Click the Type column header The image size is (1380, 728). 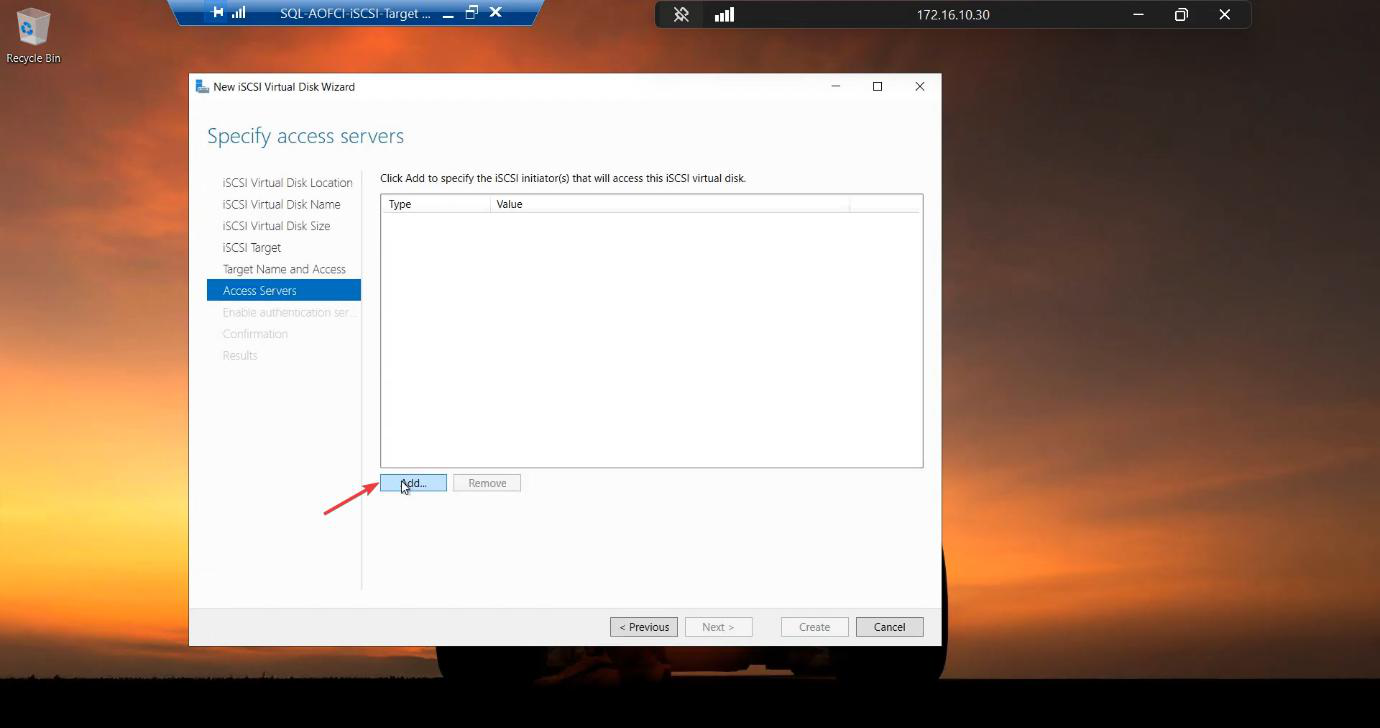(x=436, y=204)
